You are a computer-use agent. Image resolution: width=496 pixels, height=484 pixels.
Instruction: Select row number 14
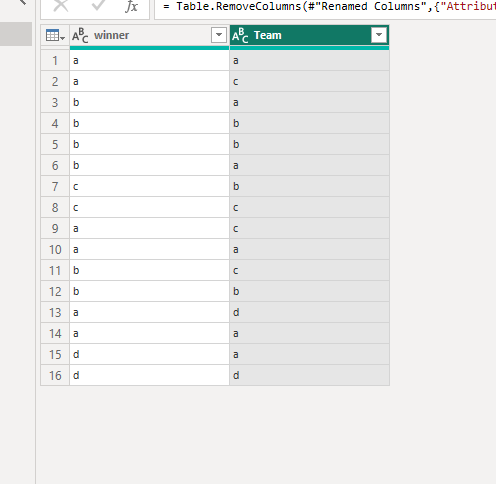[x=55, y=334]
